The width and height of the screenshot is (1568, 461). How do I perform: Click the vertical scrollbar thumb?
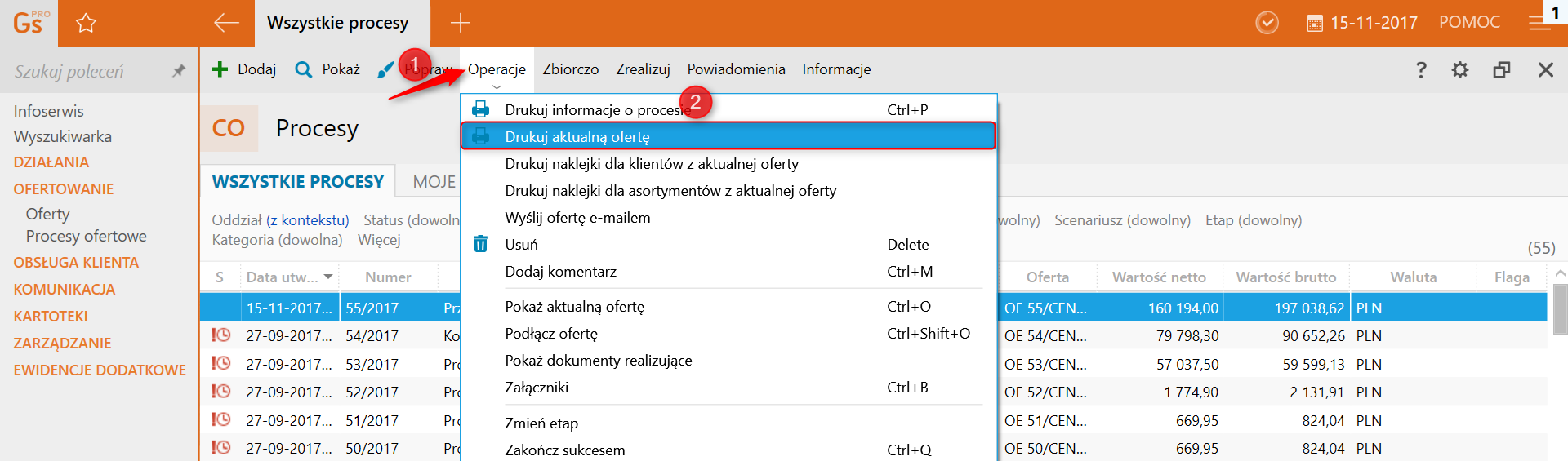coord(1560,309)
